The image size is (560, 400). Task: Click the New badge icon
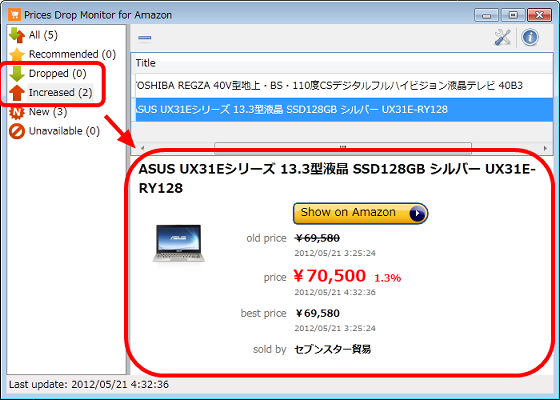coord(17,112)
